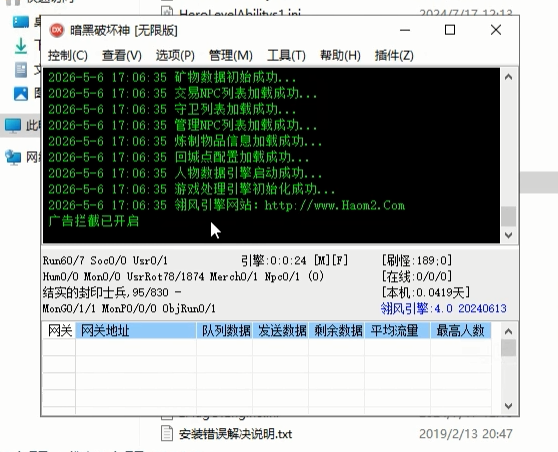558x452 pixels.
Task: Open the 选项(P) menu
Action: (x=175, y=56)
